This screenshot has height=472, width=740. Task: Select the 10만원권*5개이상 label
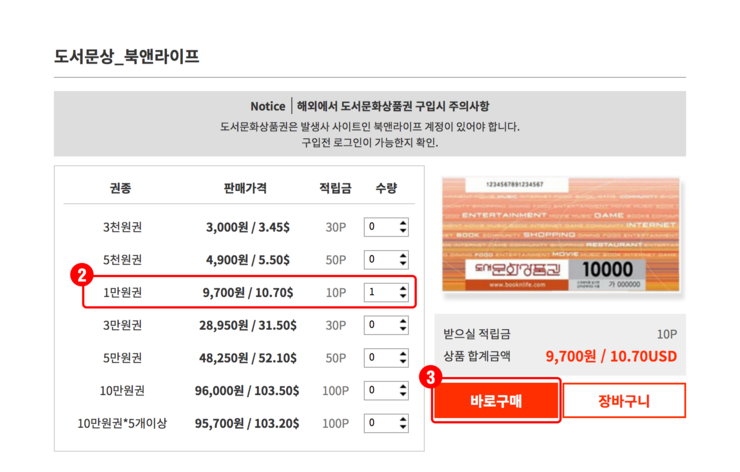click(x=122, y=423)
